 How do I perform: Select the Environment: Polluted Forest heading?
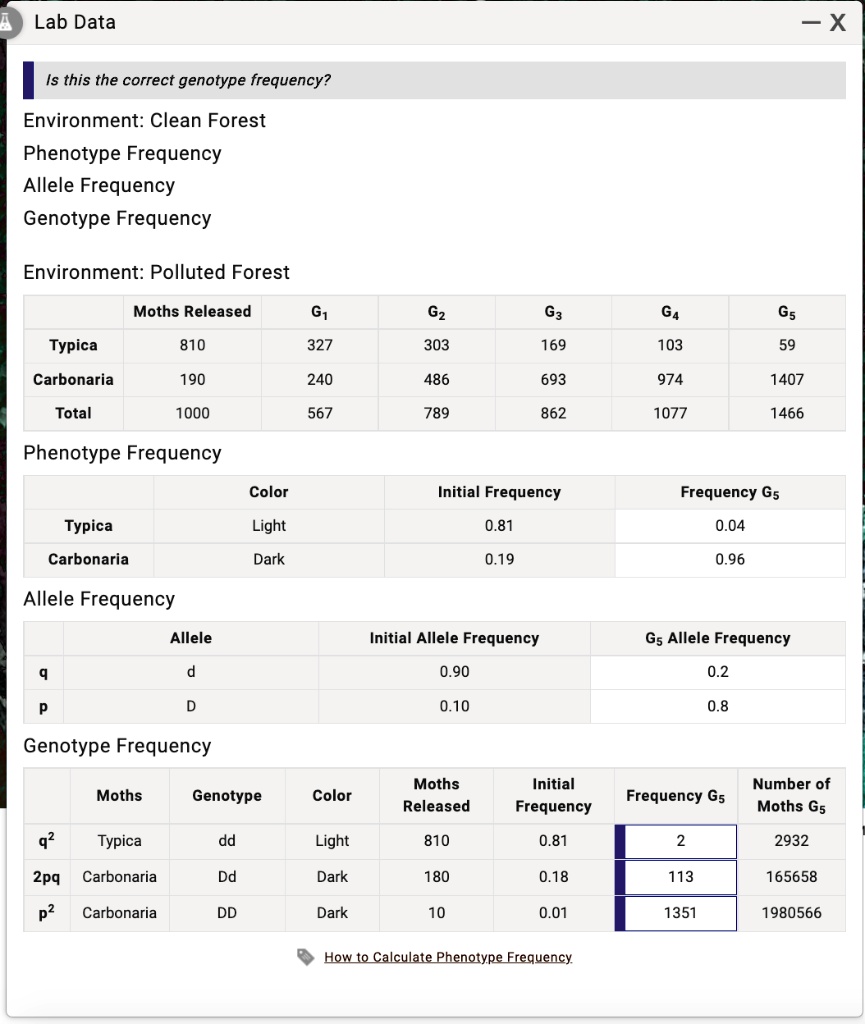pyautogui.click(x=154, y=272)
